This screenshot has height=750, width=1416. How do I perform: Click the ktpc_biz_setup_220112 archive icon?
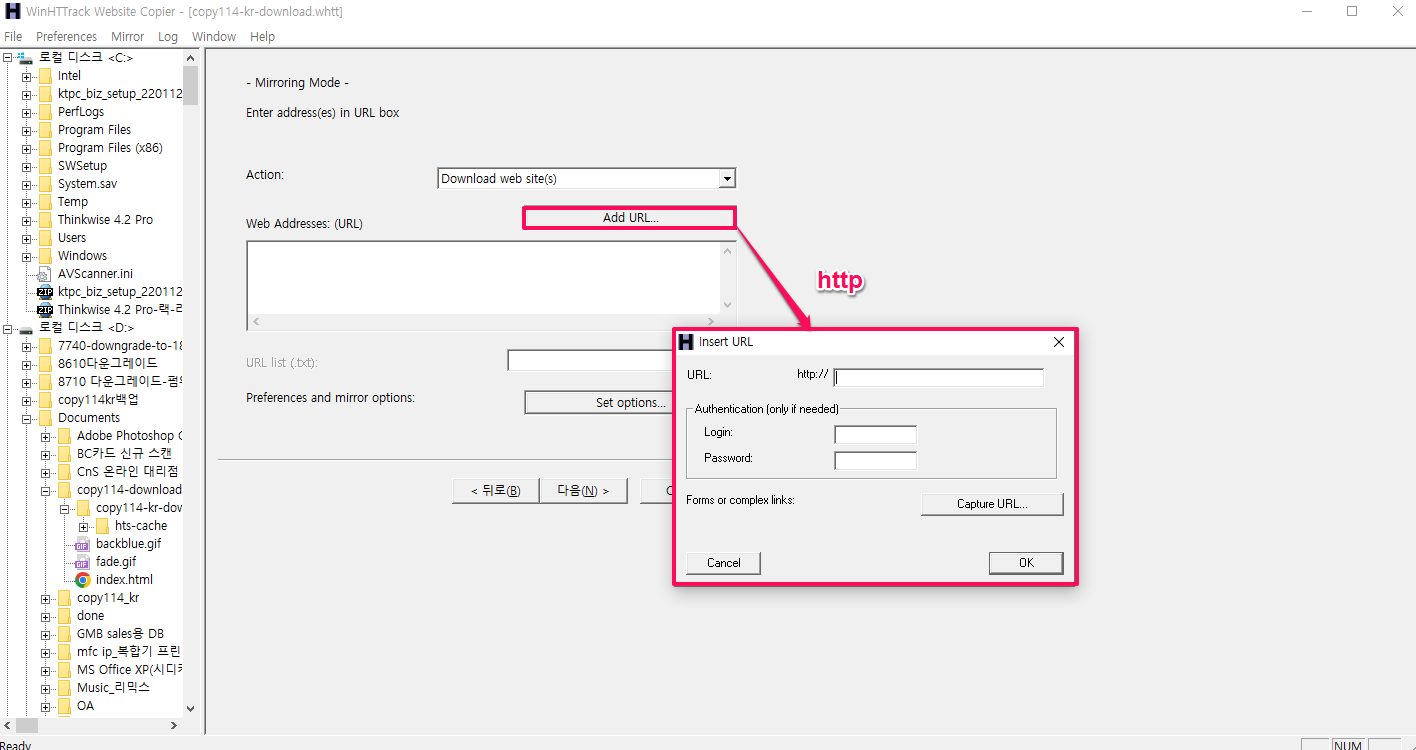click(44, 291)
